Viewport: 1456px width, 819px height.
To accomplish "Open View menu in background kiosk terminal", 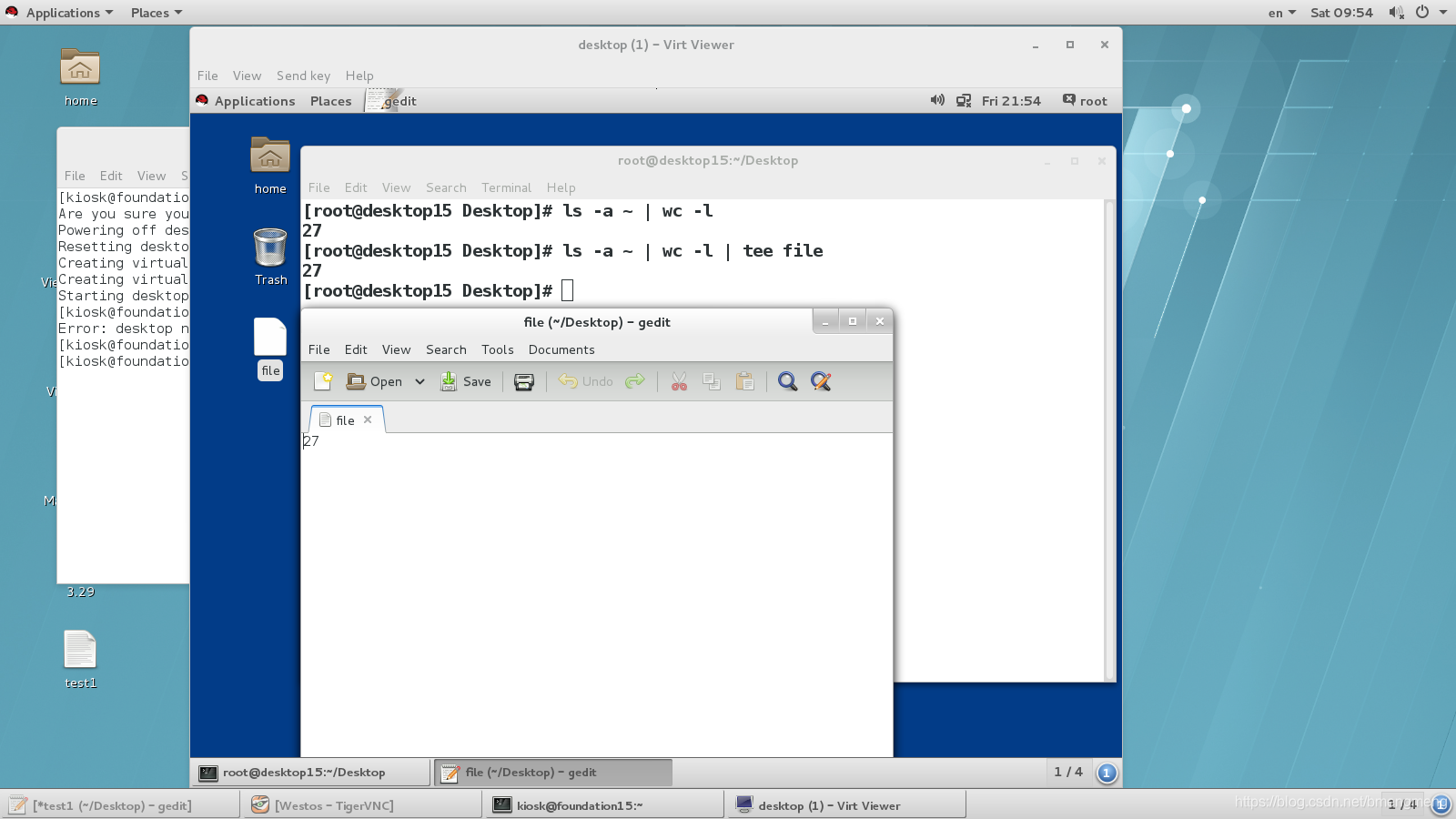I will (x=151, y=176).
